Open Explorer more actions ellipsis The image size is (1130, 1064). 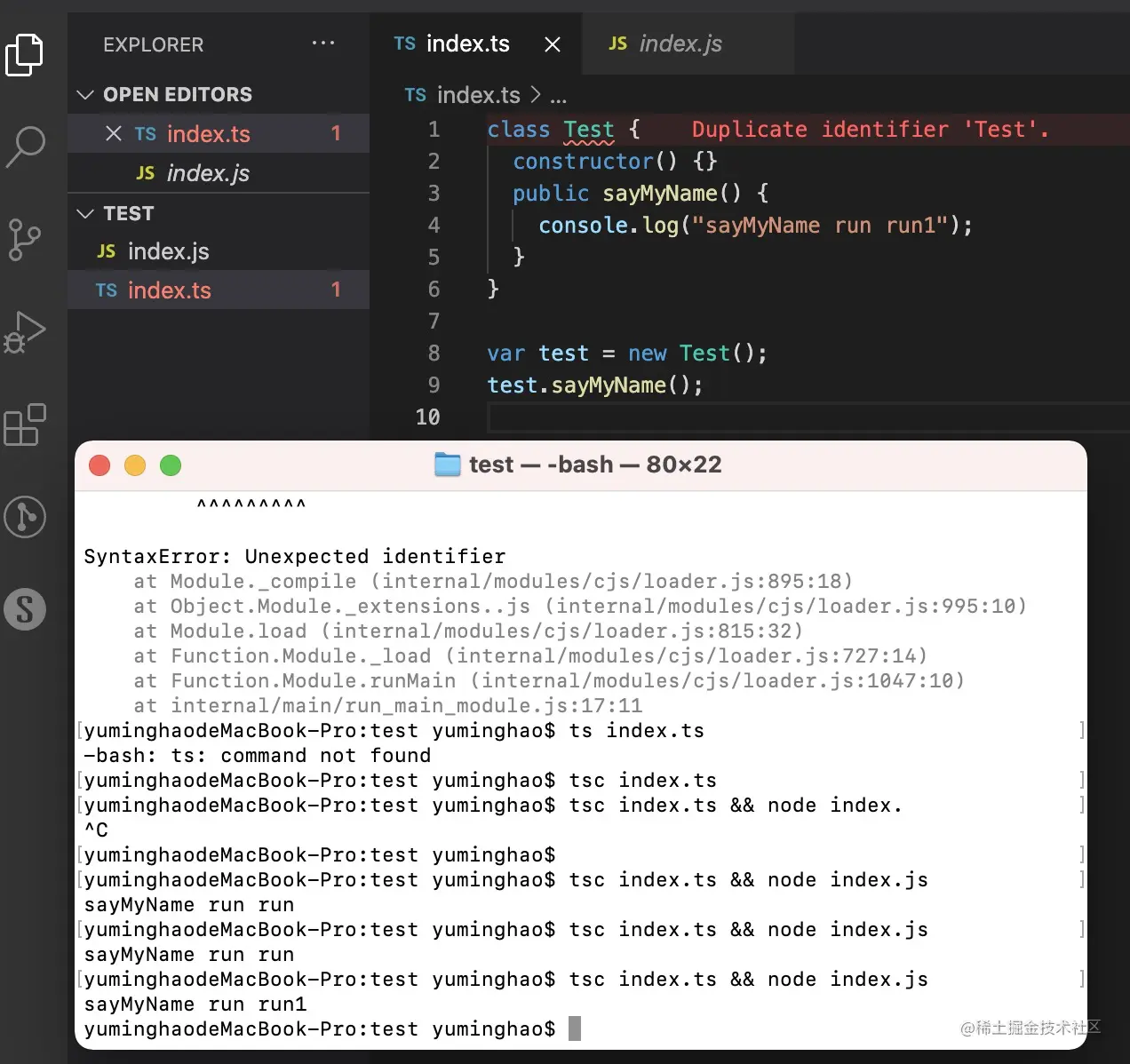[x=323, y=43]
